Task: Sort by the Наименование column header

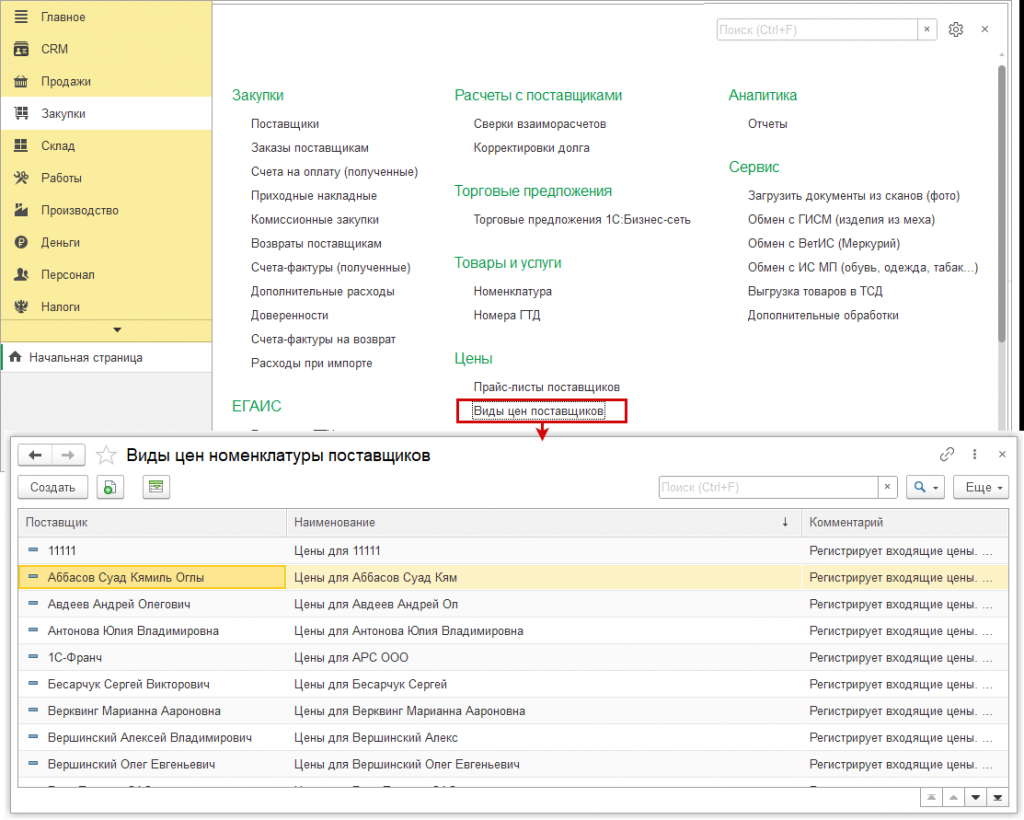Action: click(543, 522)
